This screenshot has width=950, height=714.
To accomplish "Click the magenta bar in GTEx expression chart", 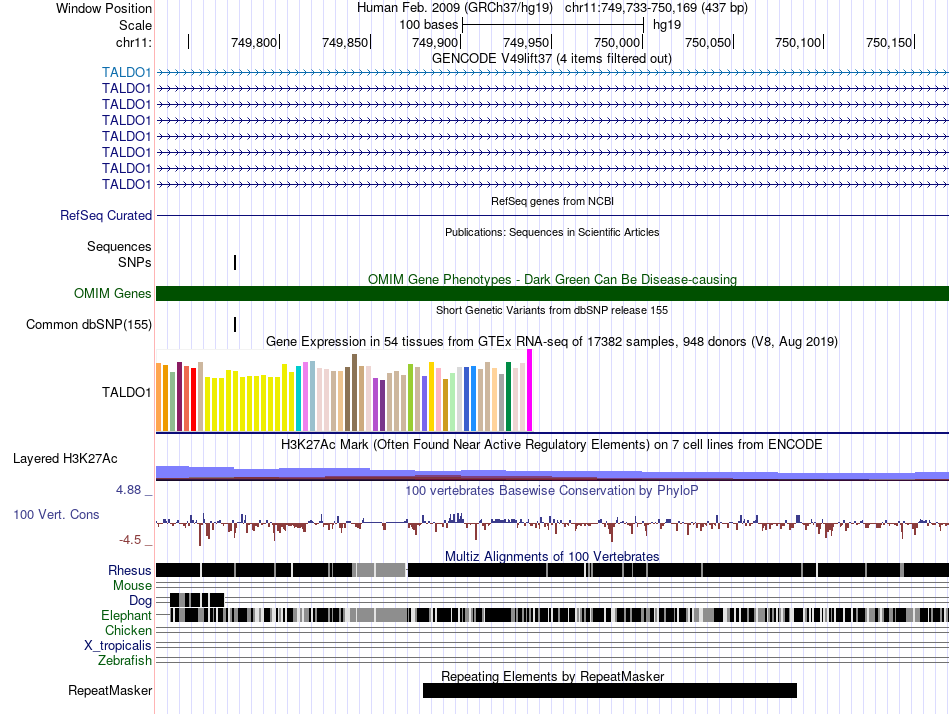I will point(529,391).
